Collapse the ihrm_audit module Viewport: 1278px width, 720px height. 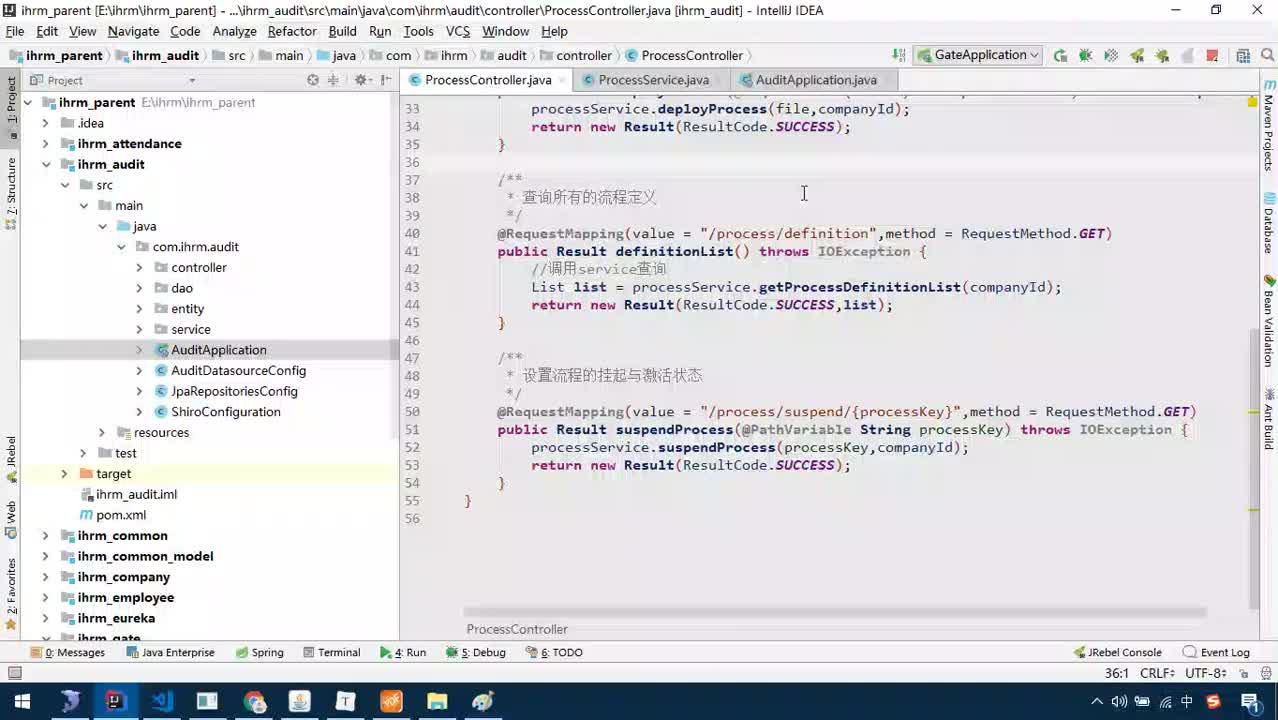(x=45, y=164)
